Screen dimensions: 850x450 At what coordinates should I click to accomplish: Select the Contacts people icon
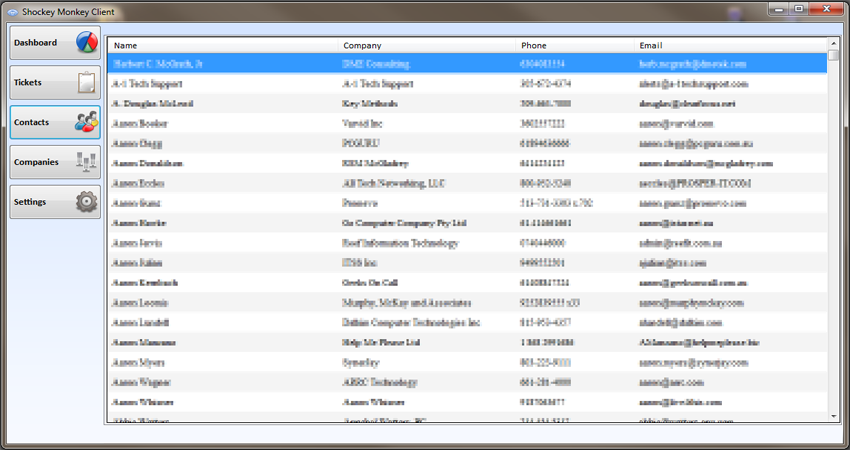pyautogui.click(x=86, y=123)
